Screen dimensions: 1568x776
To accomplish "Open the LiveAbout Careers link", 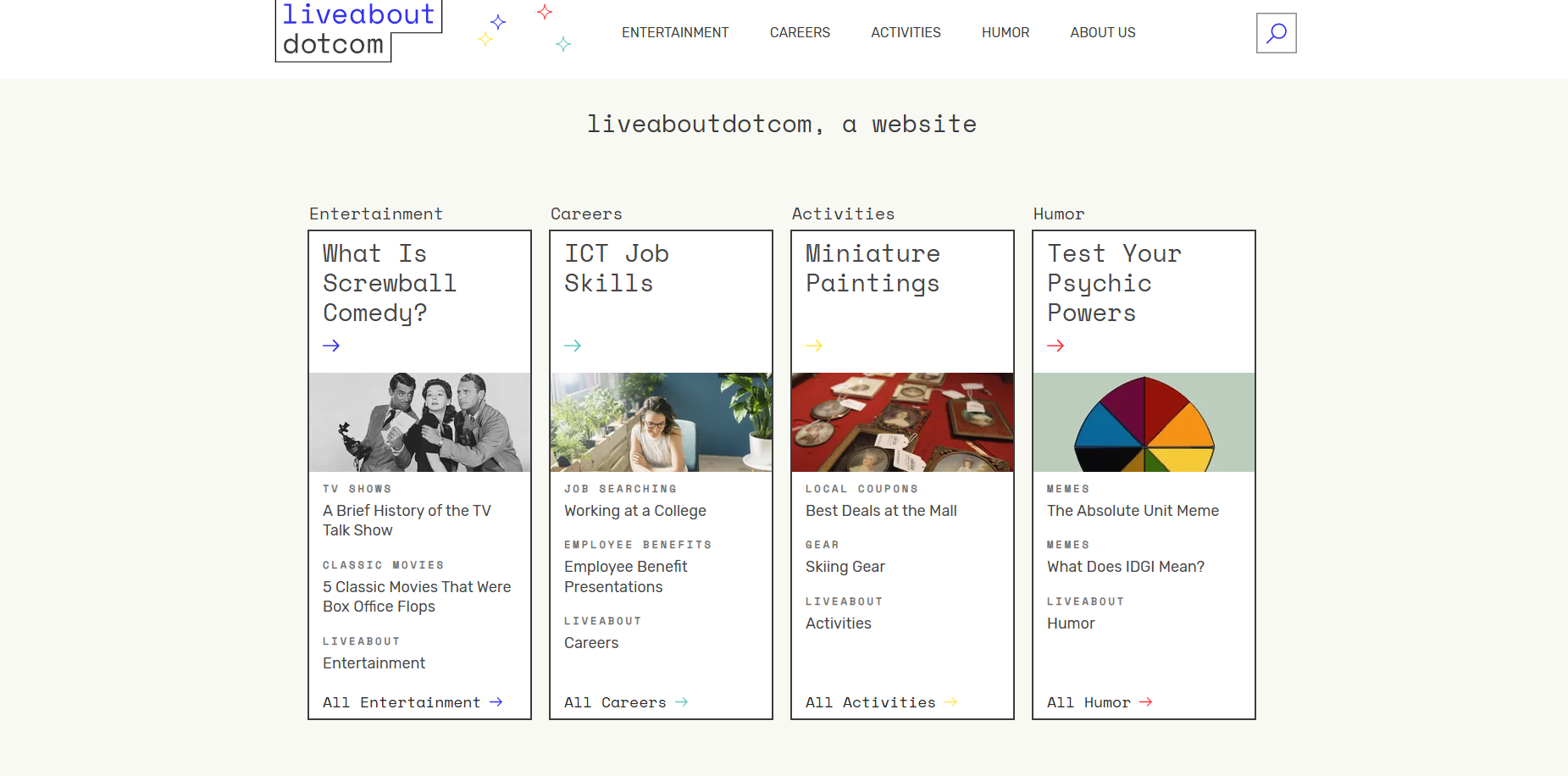I will point(591,643).
